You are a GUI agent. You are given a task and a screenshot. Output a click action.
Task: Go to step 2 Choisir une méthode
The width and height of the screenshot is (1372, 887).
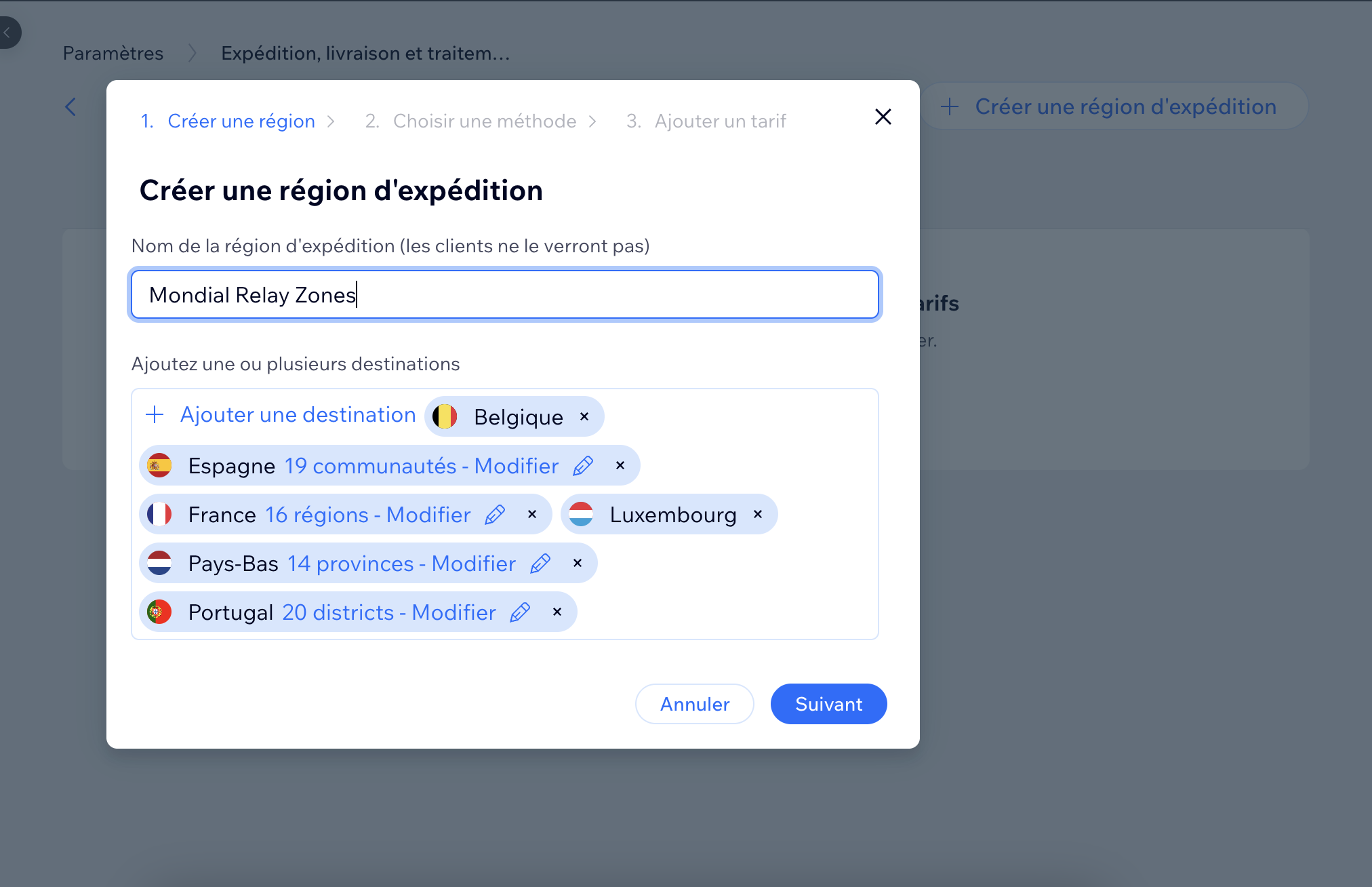coord(484,121)
